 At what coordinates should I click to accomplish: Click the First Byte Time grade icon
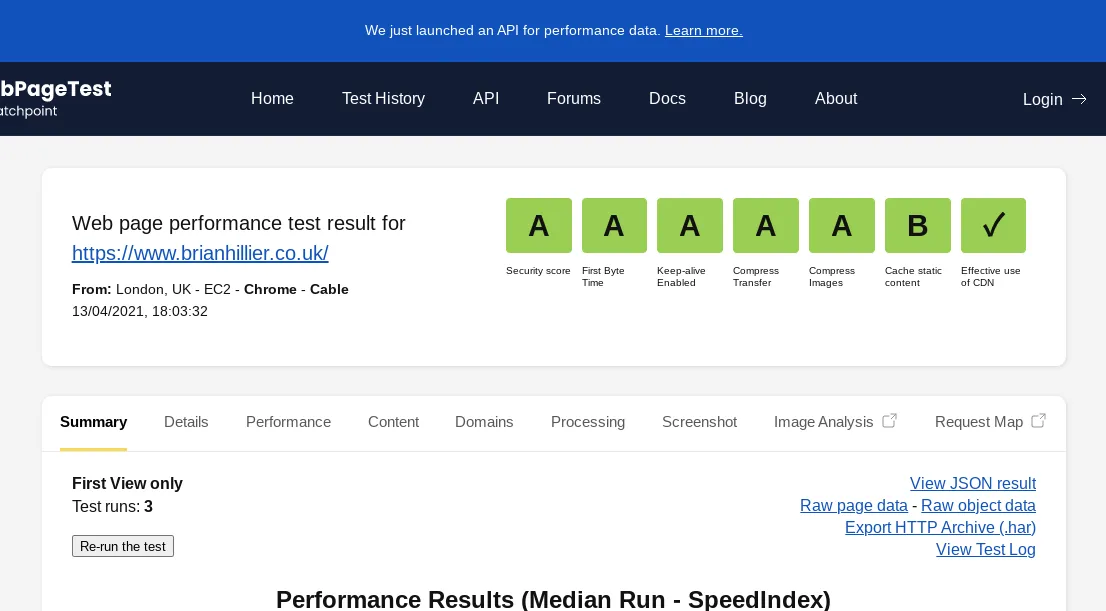(x=614, y=225)
